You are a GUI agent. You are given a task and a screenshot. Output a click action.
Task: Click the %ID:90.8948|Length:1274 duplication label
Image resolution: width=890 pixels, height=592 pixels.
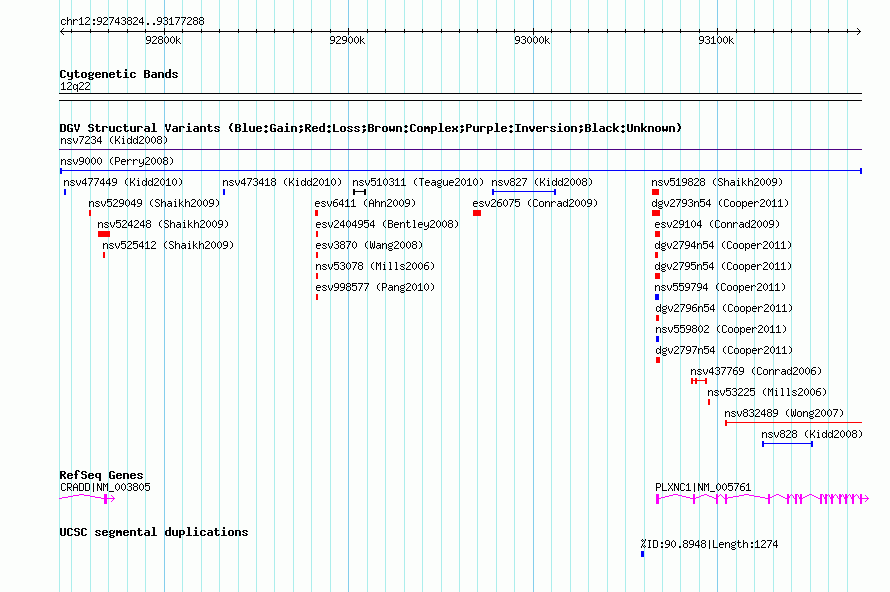click(x=709, y=544)
